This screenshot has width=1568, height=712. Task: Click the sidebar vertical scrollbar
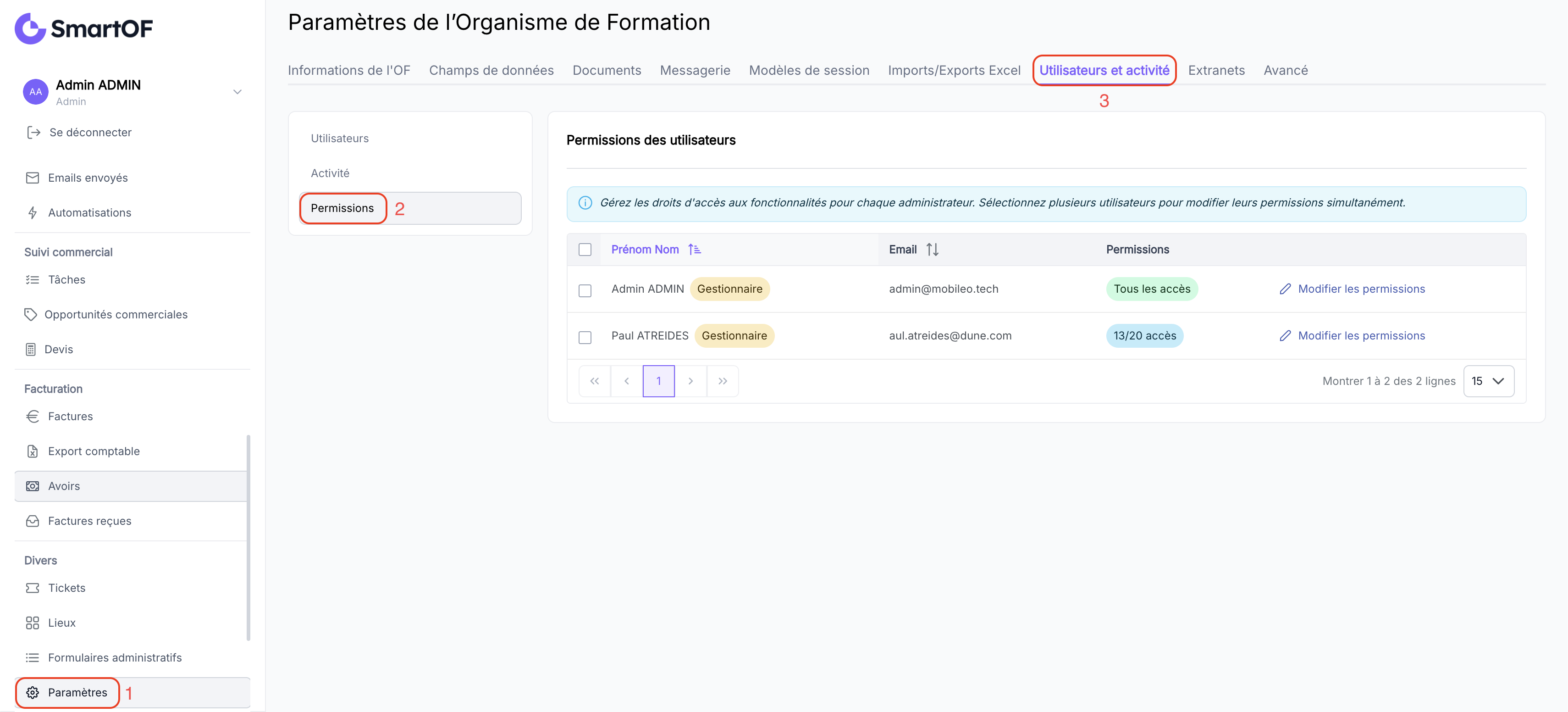pyautogui.click(x=248, y=537)
